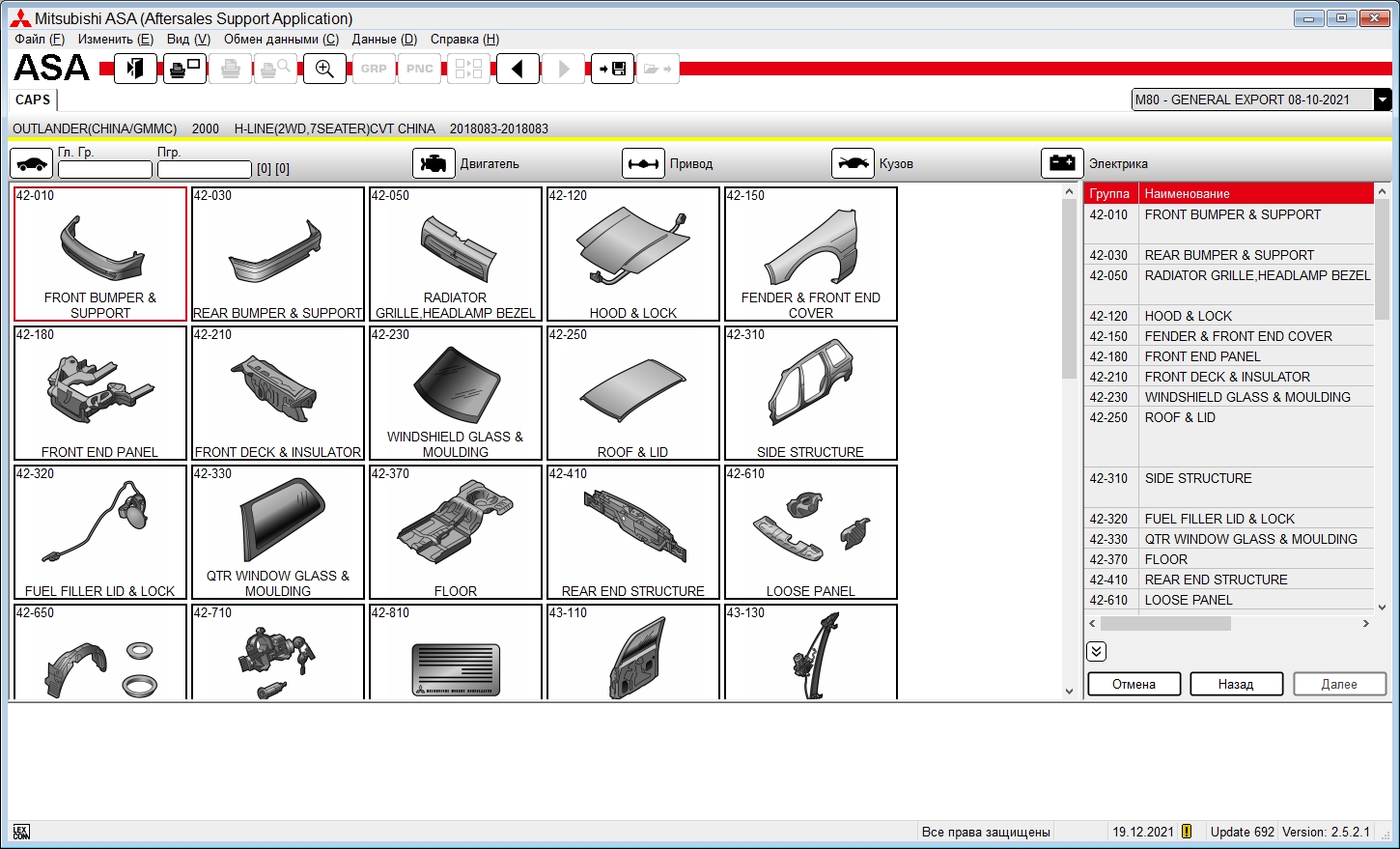Go back with the left arrow toolbar icon
This screenshot has width=1400, height=849.
click(x=518, y=69)
